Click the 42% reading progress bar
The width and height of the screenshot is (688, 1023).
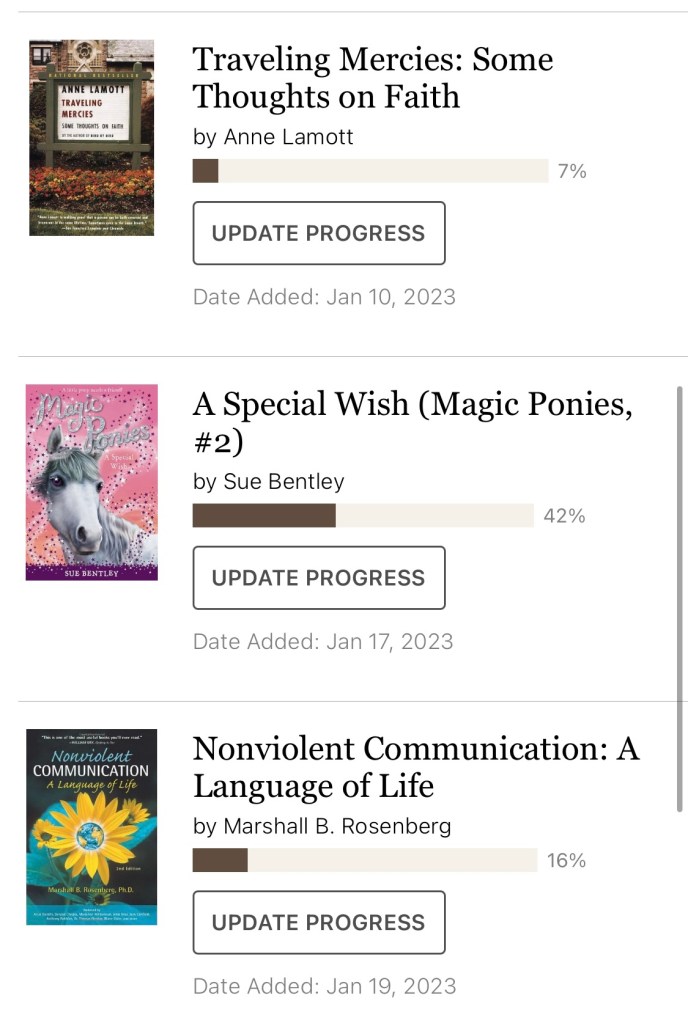click(x=362, y=516)
